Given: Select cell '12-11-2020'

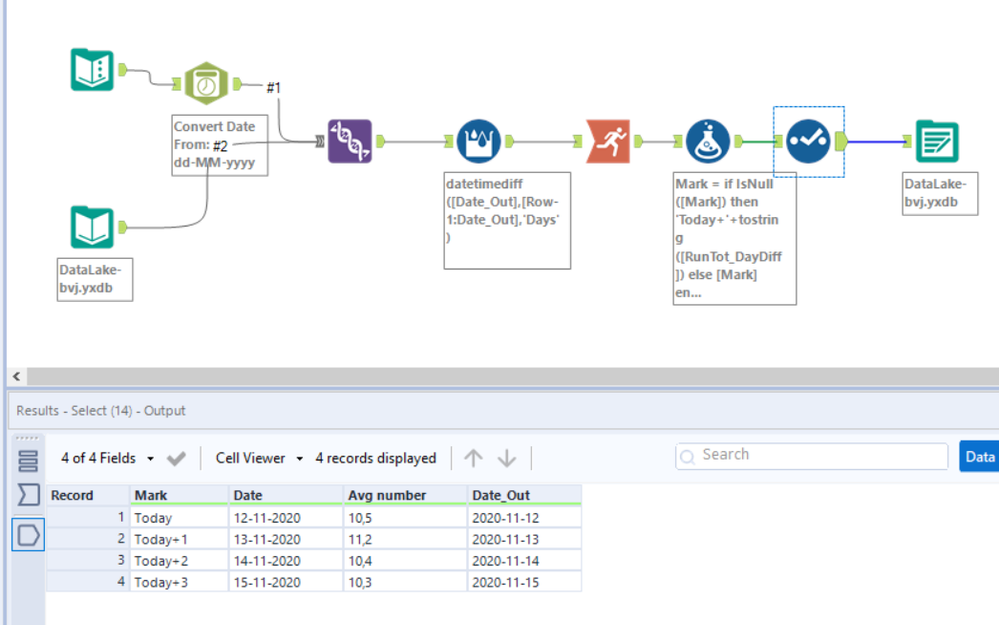Looking at the screenshot, I should tap(285, 518).
